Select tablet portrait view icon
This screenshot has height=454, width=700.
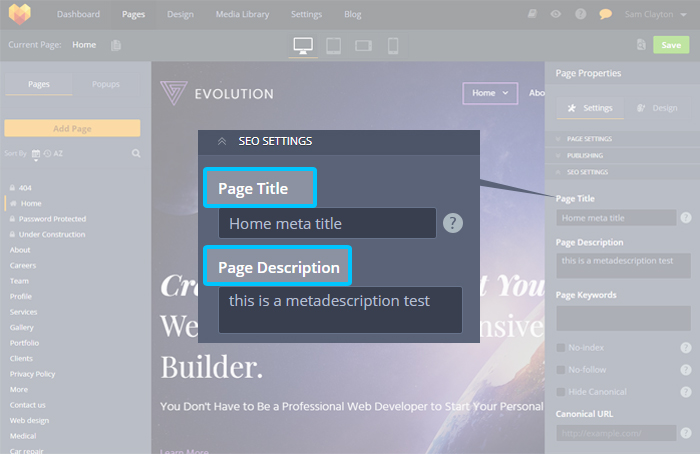[333, 46]
